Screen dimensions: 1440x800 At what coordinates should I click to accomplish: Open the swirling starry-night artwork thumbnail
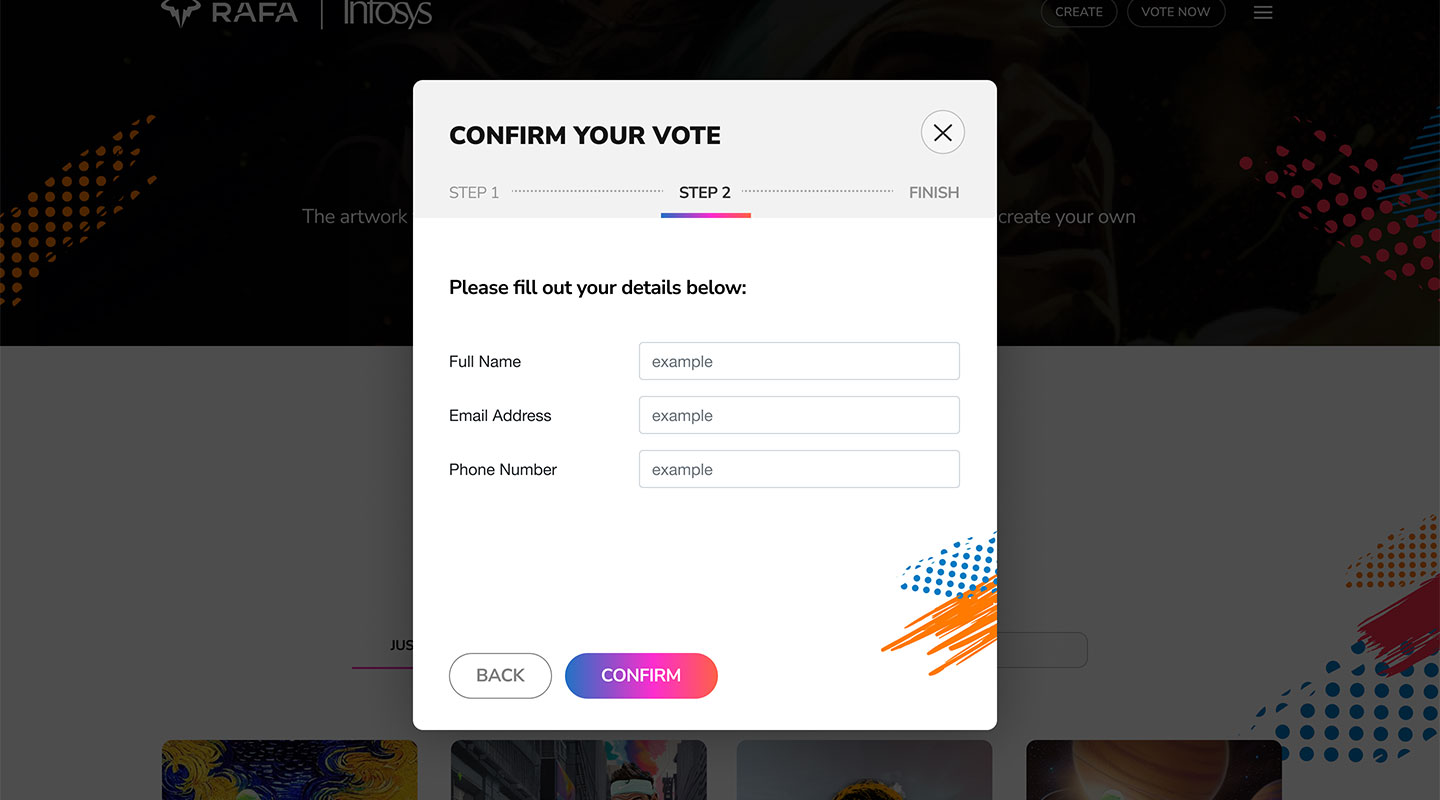(289, 770)
